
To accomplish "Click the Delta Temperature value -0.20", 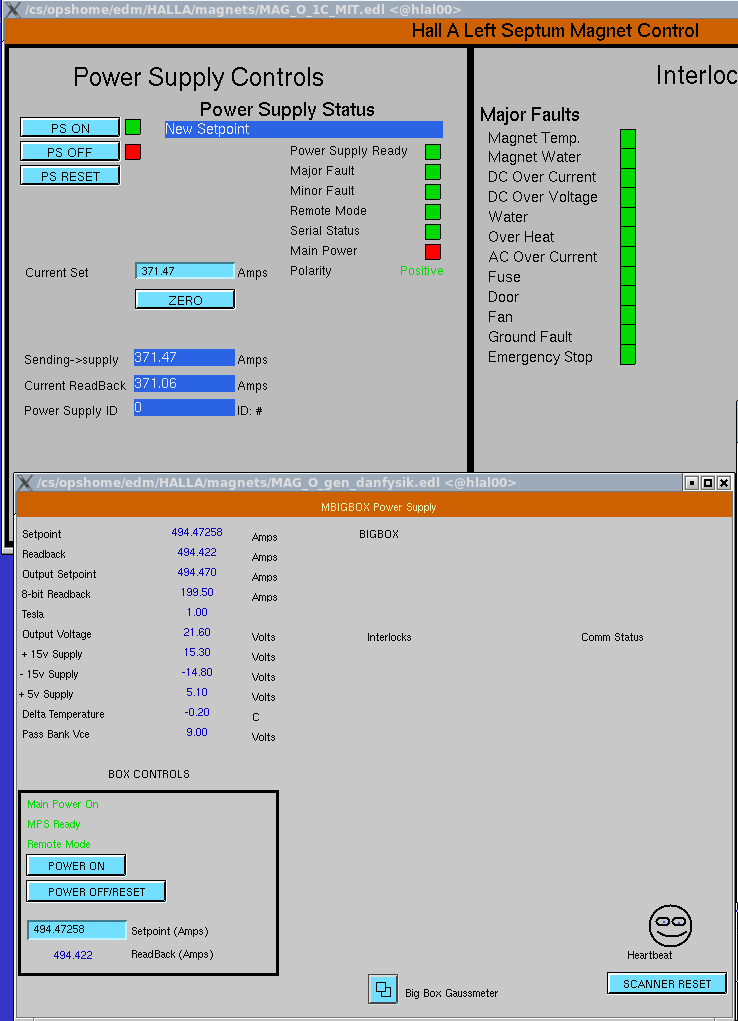I will 197,712.
